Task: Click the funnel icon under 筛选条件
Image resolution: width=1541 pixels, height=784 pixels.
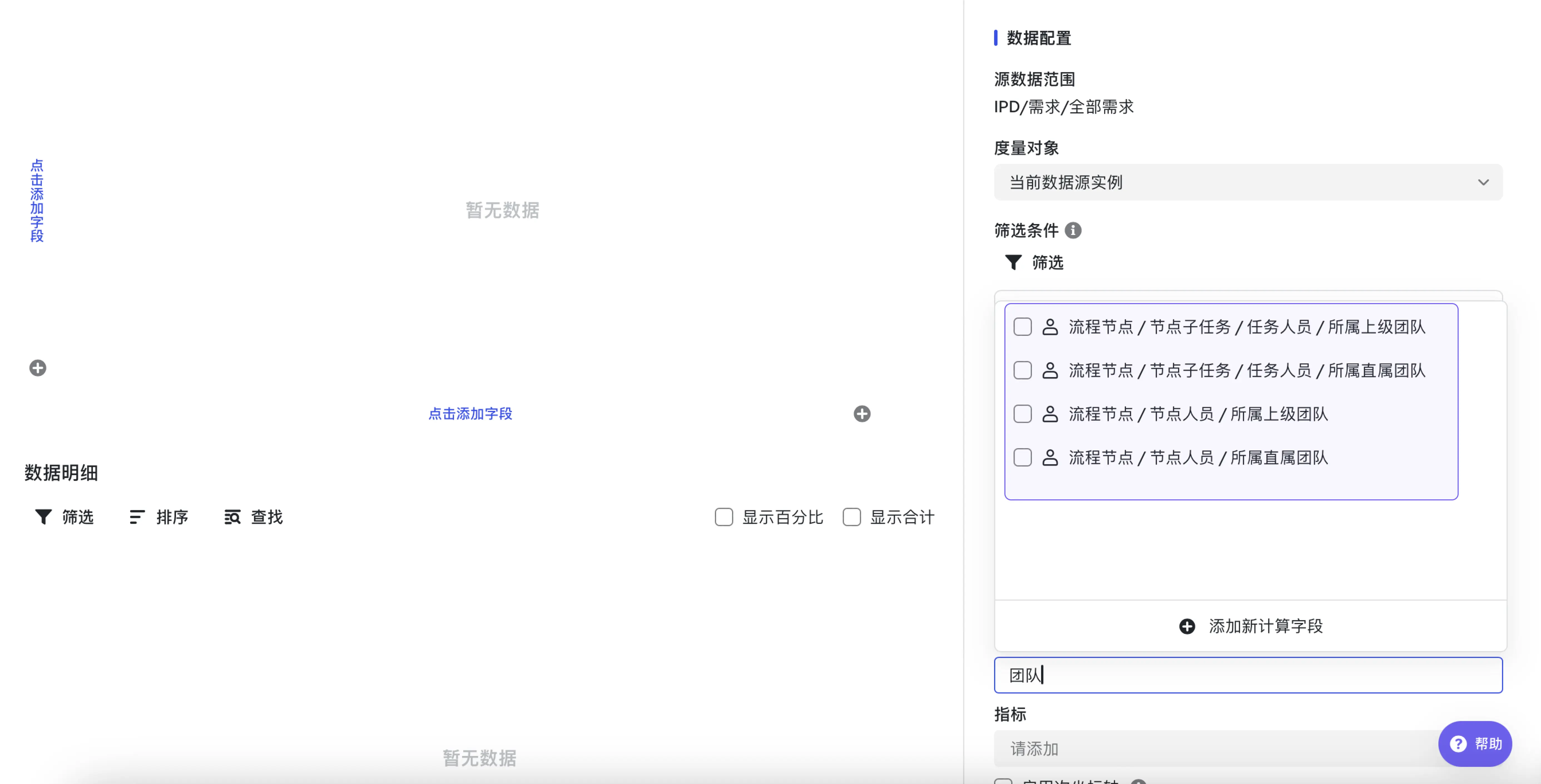Action: coord(1013,262)
